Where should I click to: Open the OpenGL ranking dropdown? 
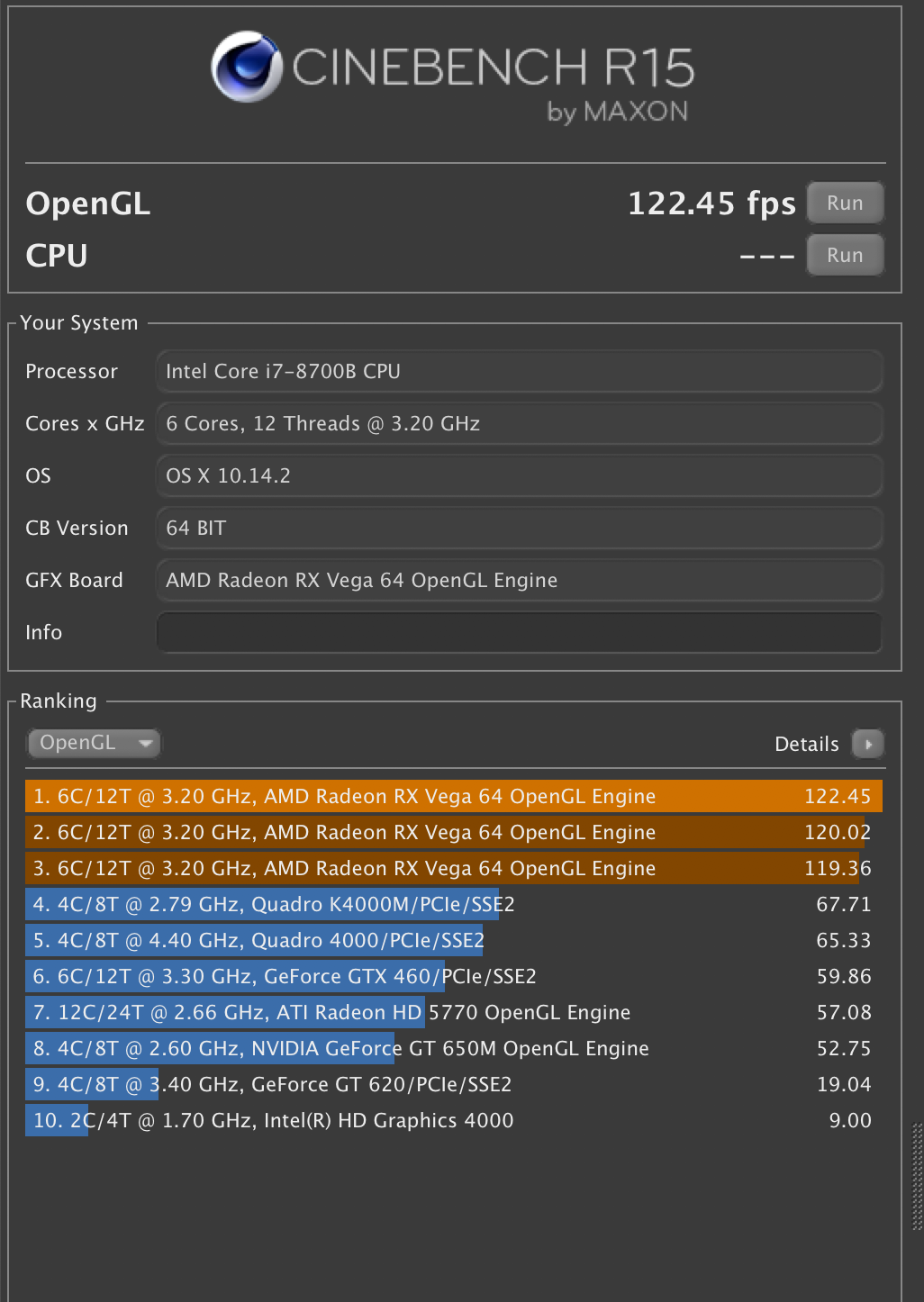(94, 743)
